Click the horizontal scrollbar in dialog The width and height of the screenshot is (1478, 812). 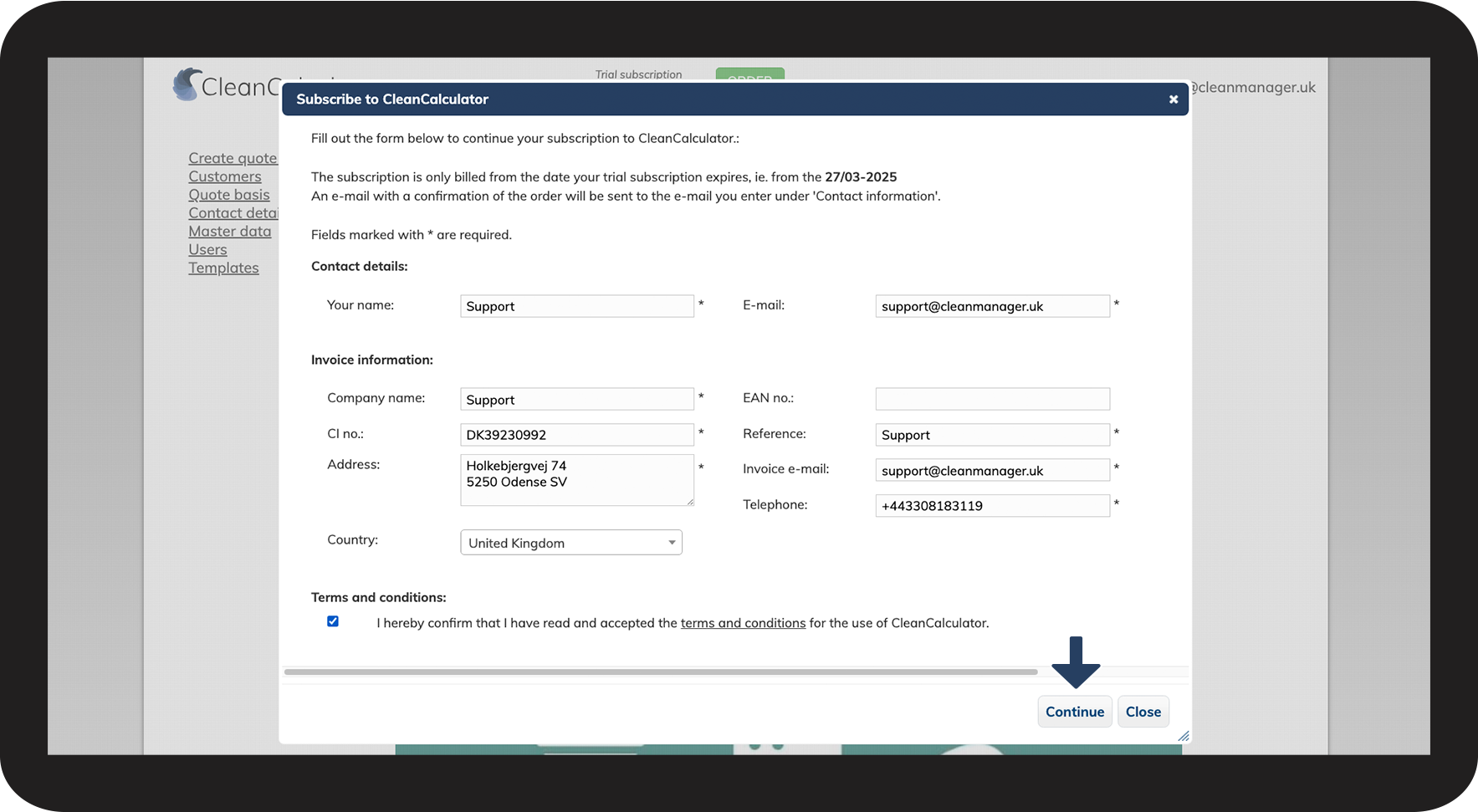coord(661,672)
